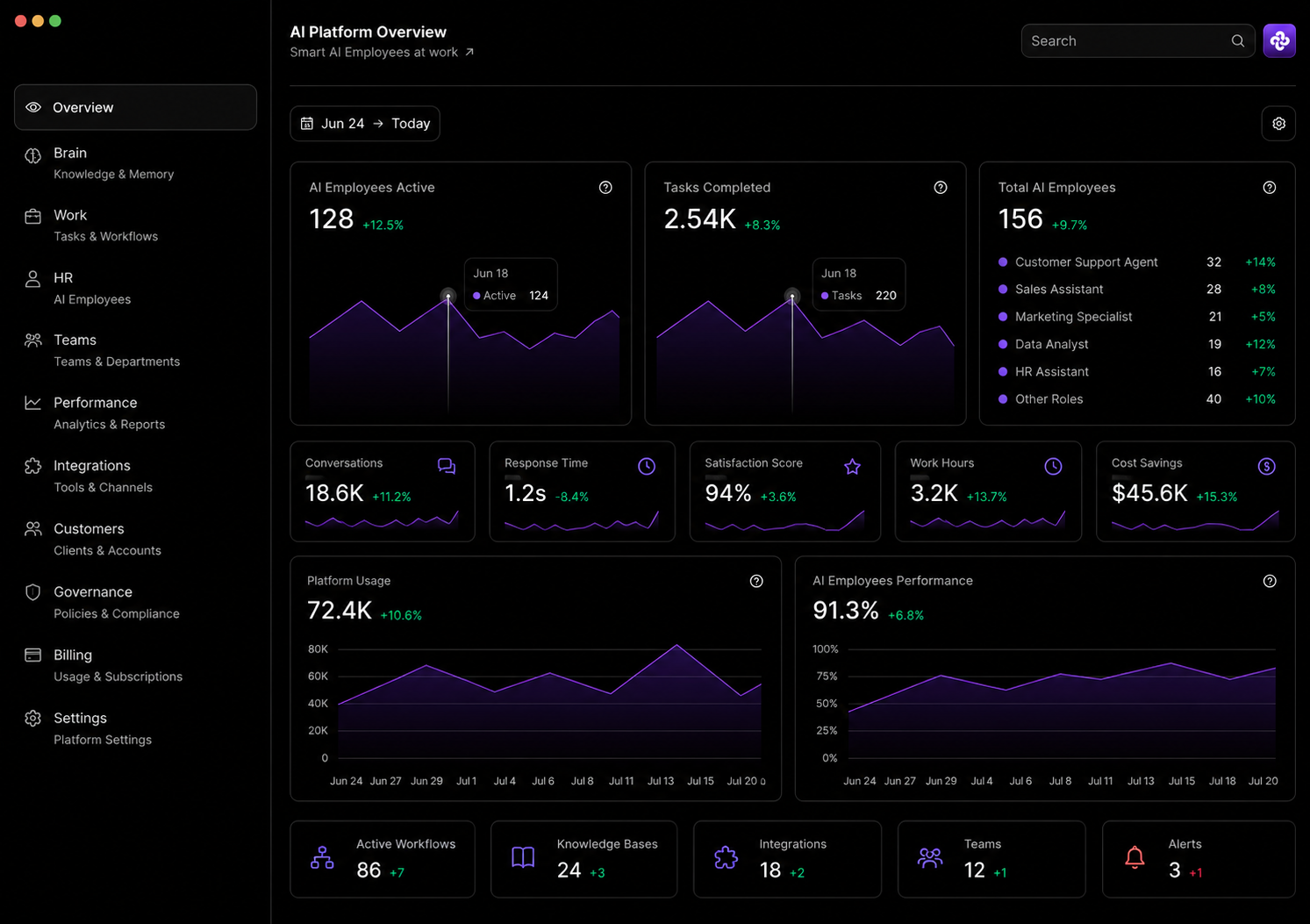The height and width of the screenshot is (924, 1310).
Task: Click the Satisfaction Score star icon
Action: 852,467
